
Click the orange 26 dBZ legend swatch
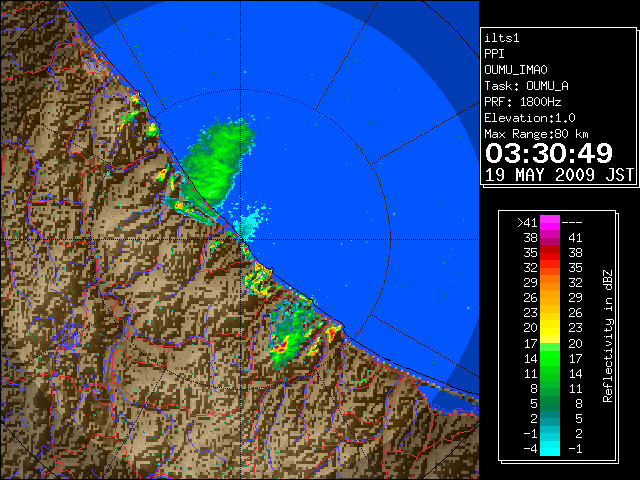550,298
